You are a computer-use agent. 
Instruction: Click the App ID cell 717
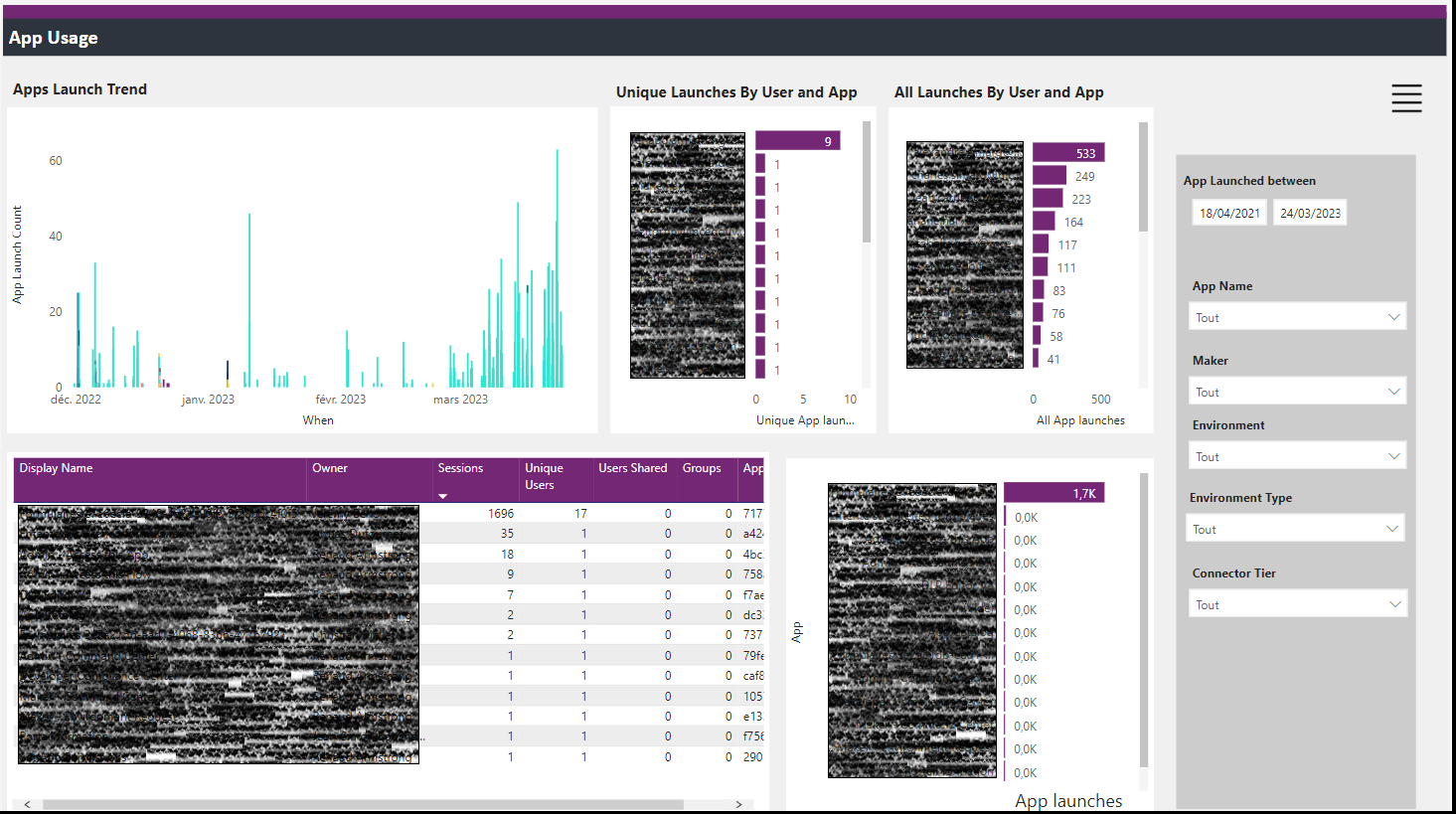(752, 514)
